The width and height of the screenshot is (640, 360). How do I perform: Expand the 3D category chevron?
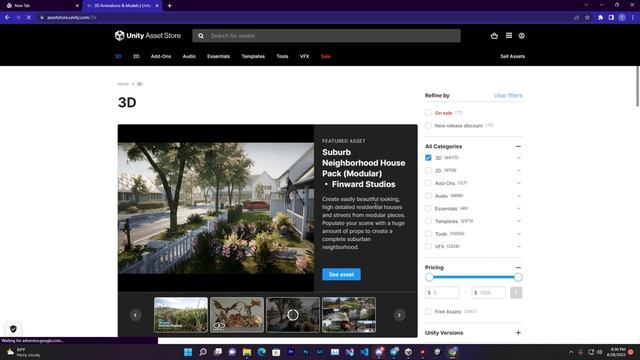click(519, 158)
